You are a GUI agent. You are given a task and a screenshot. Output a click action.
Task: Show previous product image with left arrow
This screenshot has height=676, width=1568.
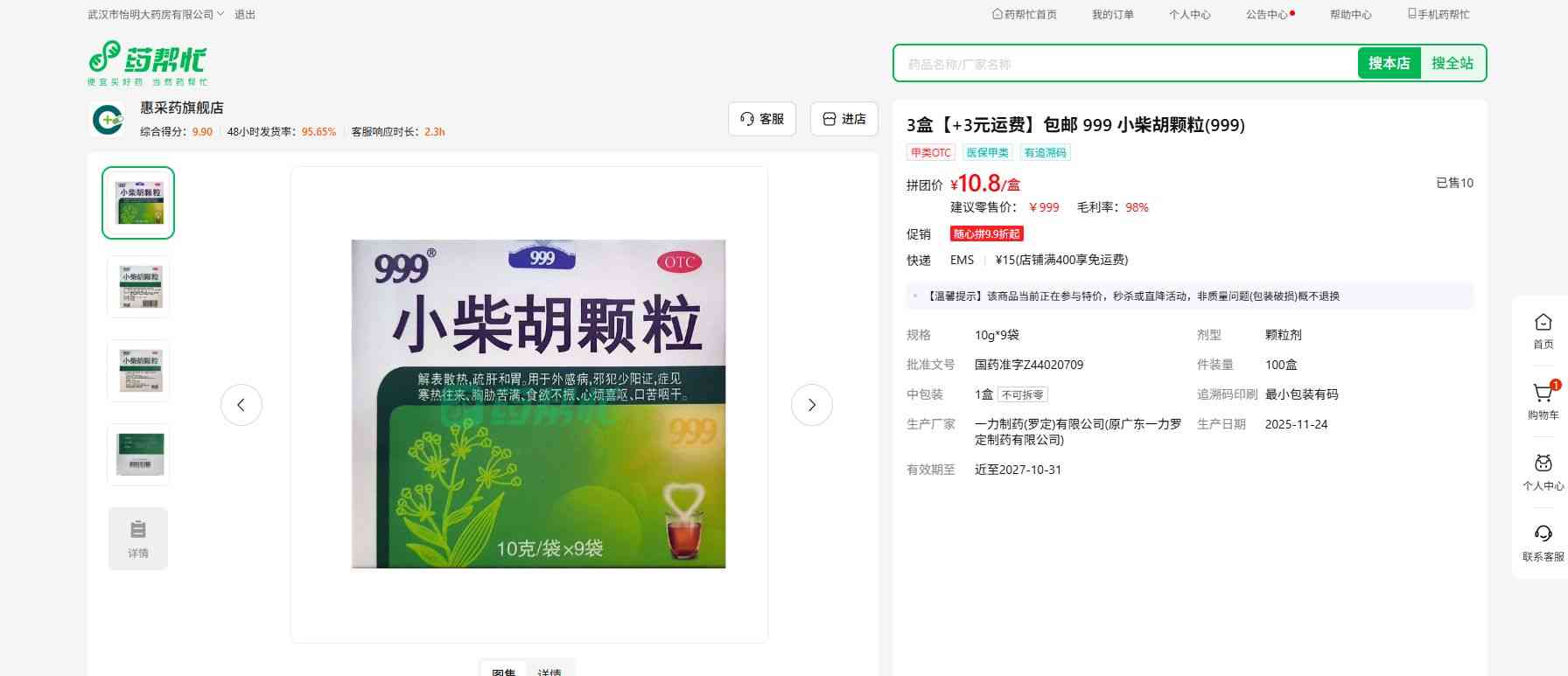(x=241, y=405)
